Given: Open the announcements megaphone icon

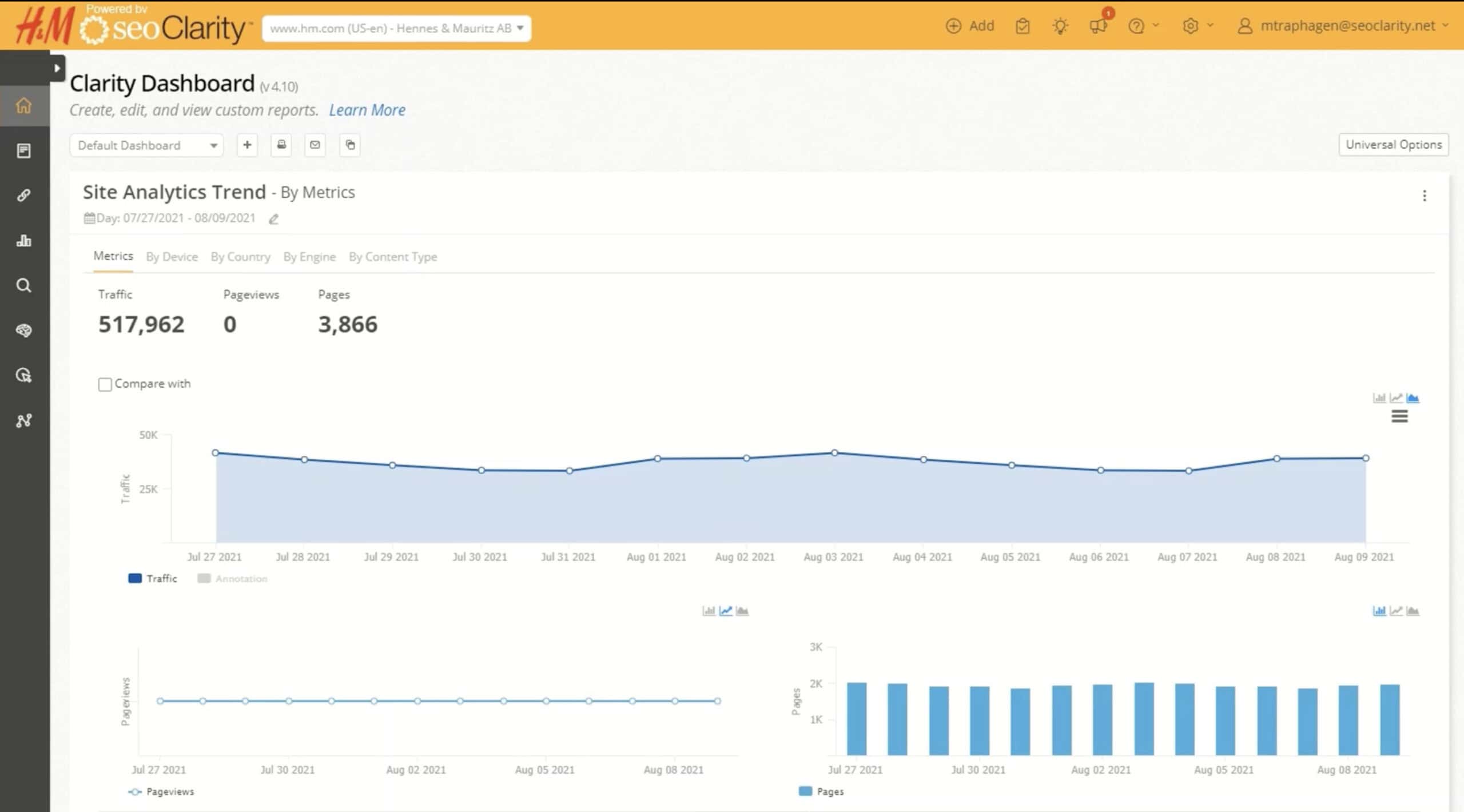Looking at the screenshot, I should pyautogui.click(x=1099, y=26).
